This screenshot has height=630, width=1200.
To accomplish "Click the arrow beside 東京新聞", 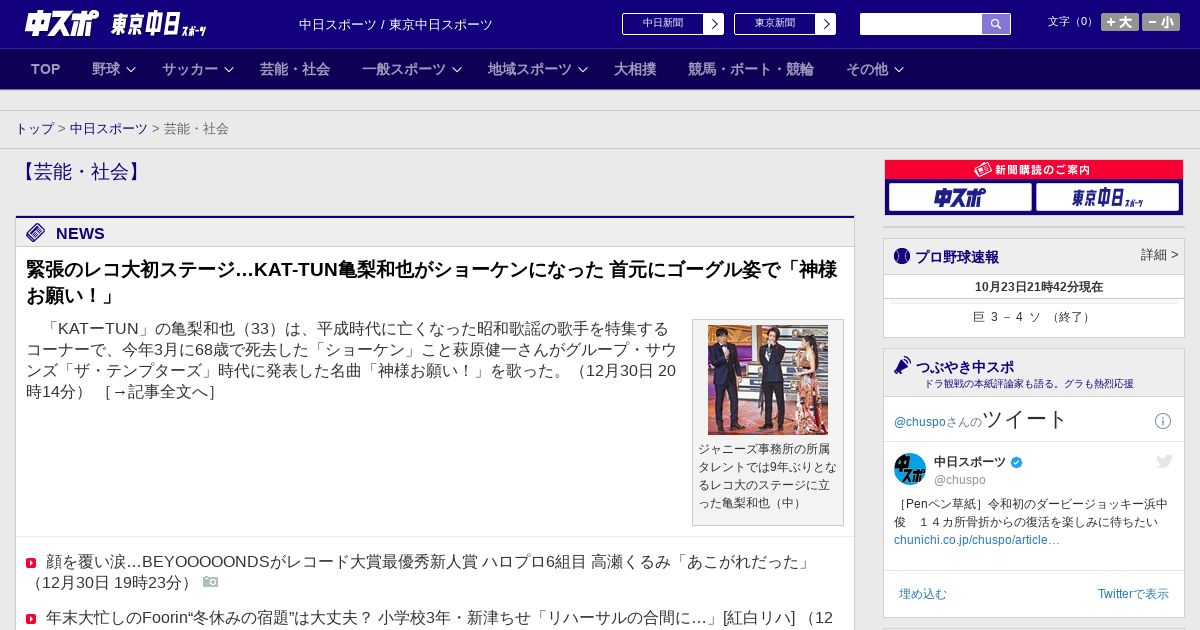I will coord(826,24).
